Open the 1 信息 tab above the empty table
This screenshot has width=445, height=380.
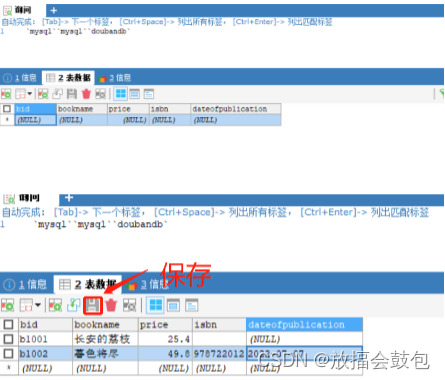pyautogui.click(x=19, y=78)
